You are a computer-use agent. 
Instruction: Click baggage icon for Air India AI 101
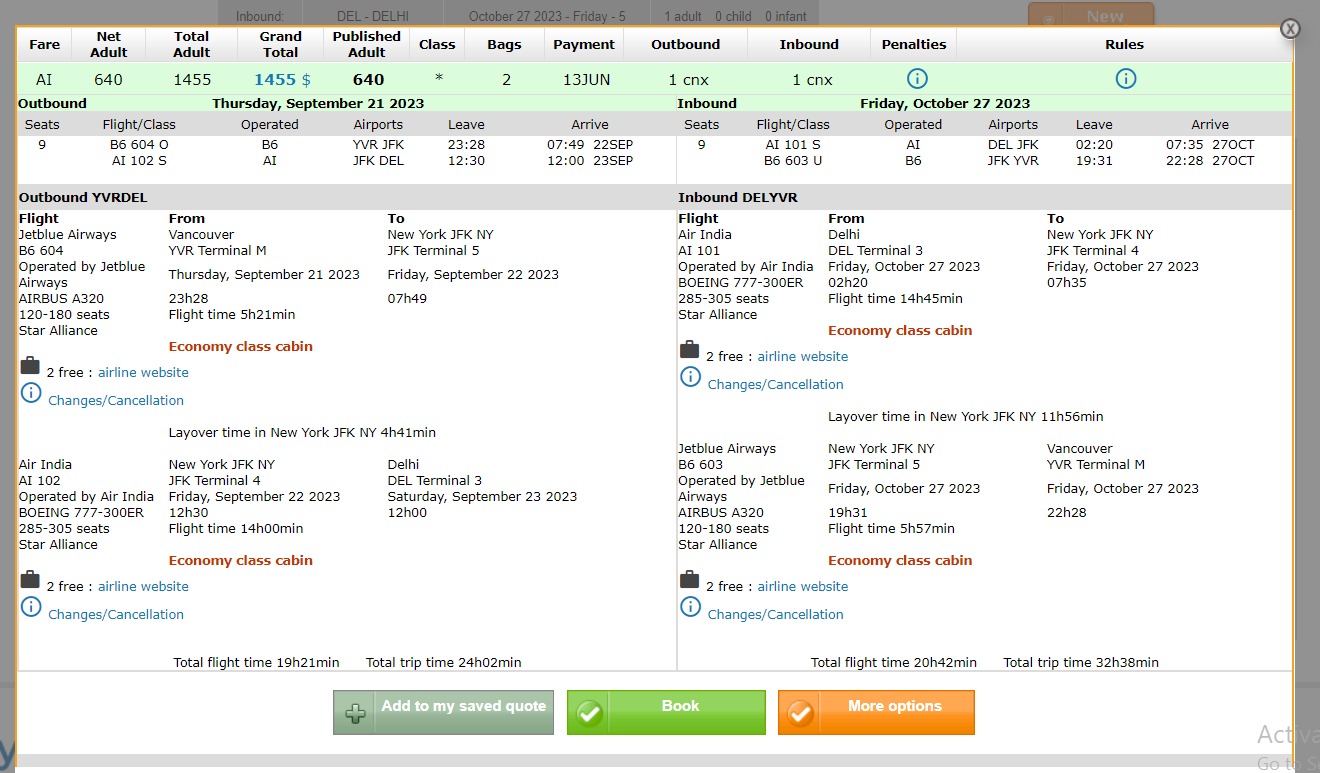pyautogui.click(x=689, y=350)
